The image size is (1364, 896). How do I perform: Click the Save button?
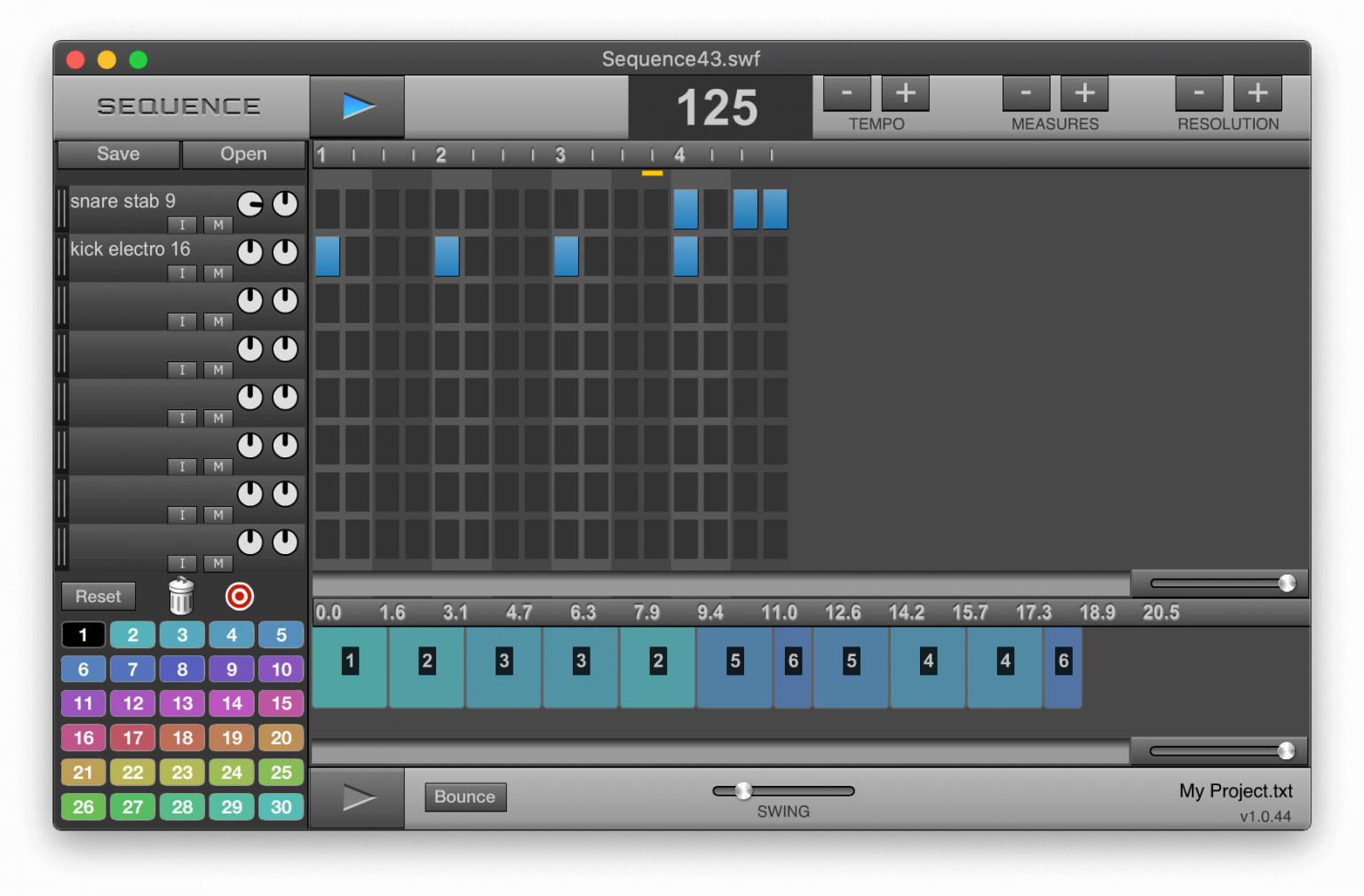118,155
